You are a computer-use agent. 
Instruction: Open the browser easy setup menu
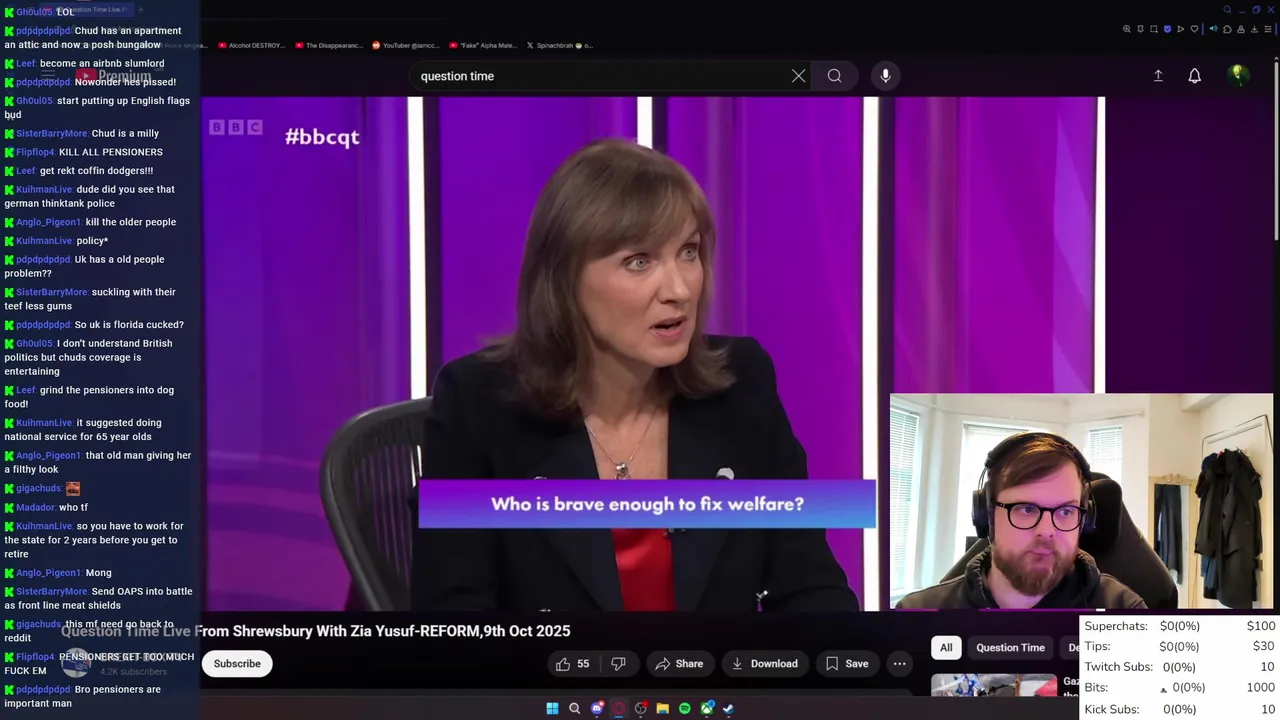coord(1268,29)
